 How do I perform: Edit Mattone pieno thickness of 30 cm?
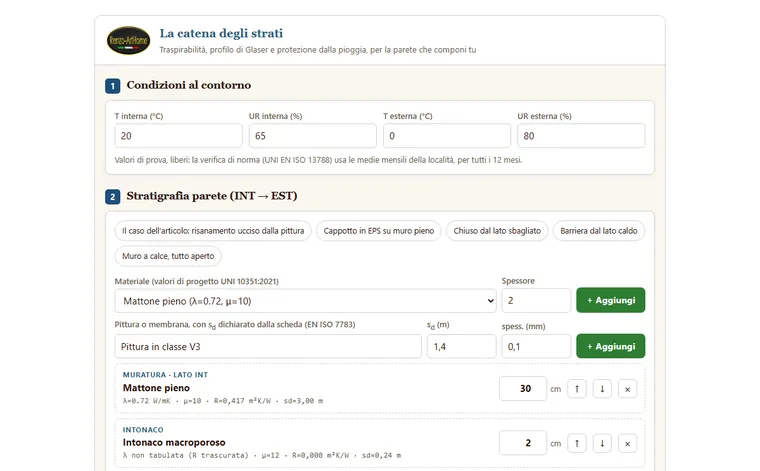pyautogui.click(x=523, y=389)
